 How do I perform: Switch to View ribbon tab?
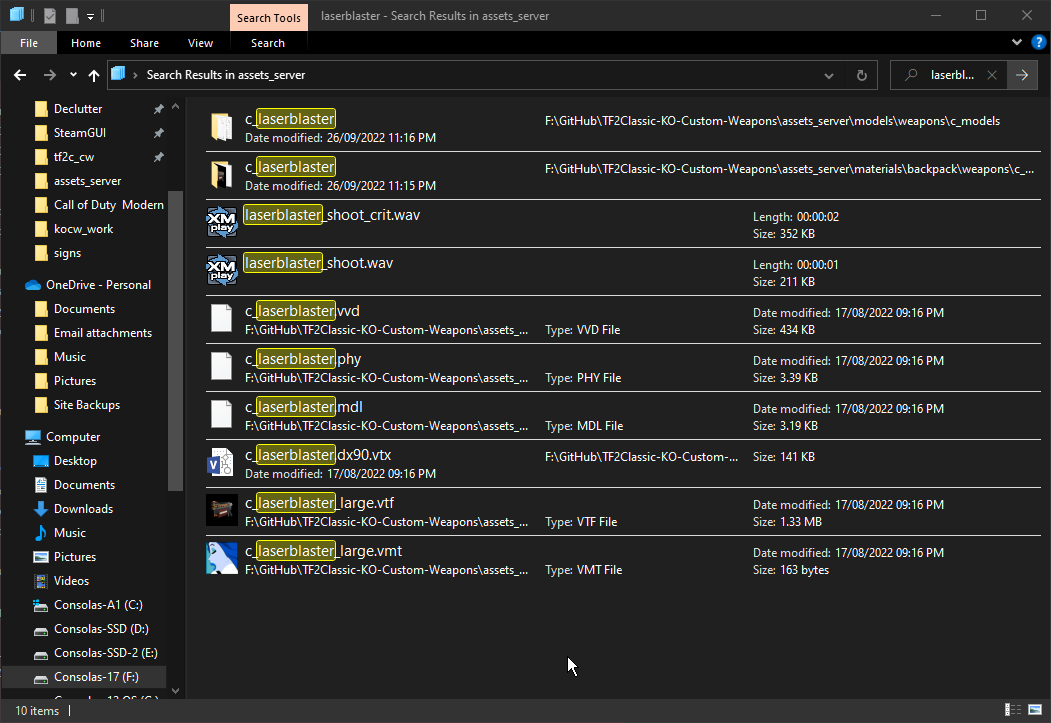(200, 43)
